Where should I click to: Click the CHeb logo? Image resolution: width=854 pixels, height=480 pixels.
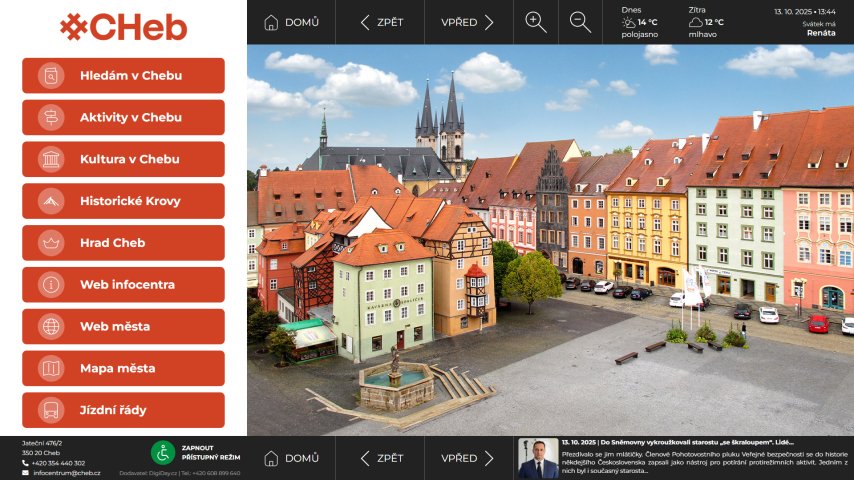pos(123,27)
